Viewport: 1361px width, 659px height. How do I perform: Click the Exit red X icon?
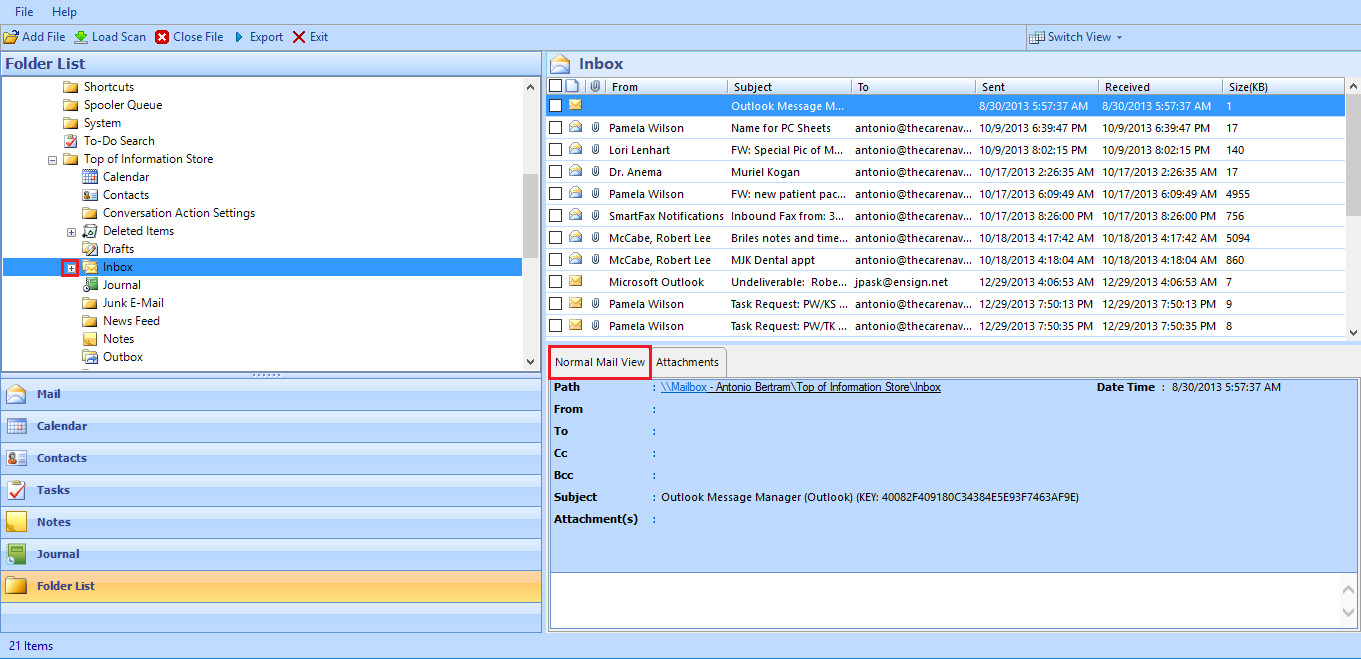tap(299, 37)
